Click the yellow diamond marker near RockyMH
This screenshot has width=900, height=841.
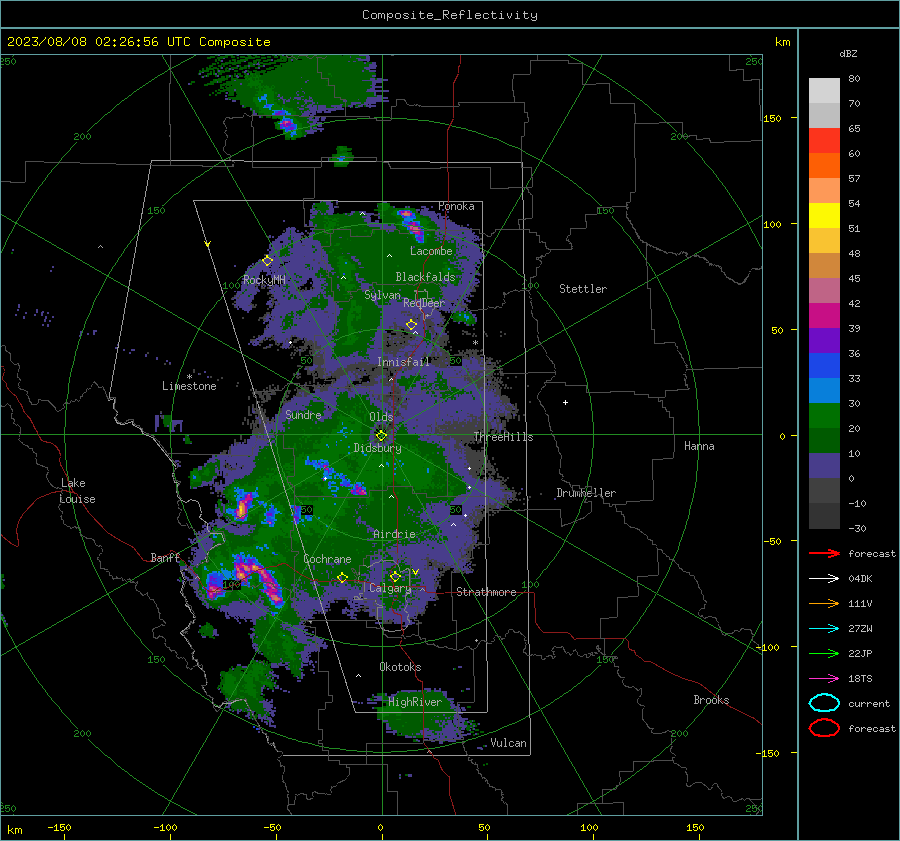(x=267, y=261)
